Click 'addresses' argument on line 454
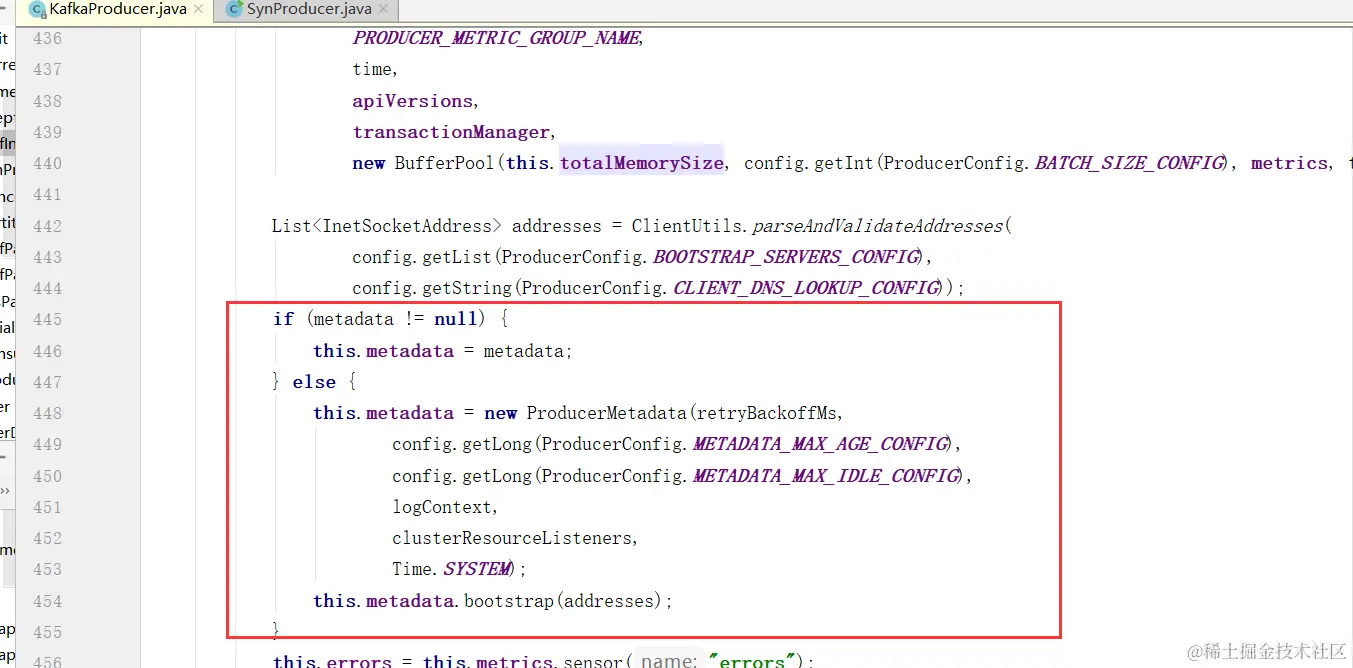Image resolution: width=1353 pixels, height=668 pixels. click(x=608, y=601)
